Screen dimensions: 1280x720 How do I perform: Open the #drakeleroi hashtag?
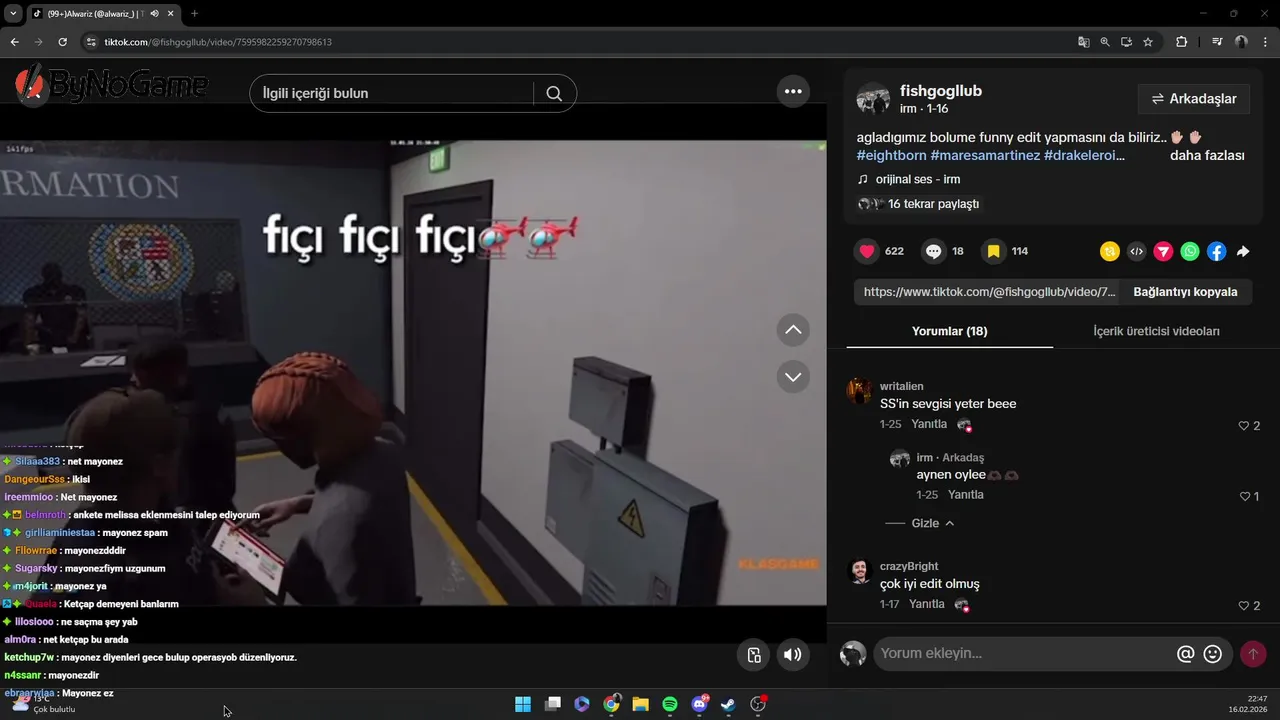pyautogui.click(x=1084, y=156)
